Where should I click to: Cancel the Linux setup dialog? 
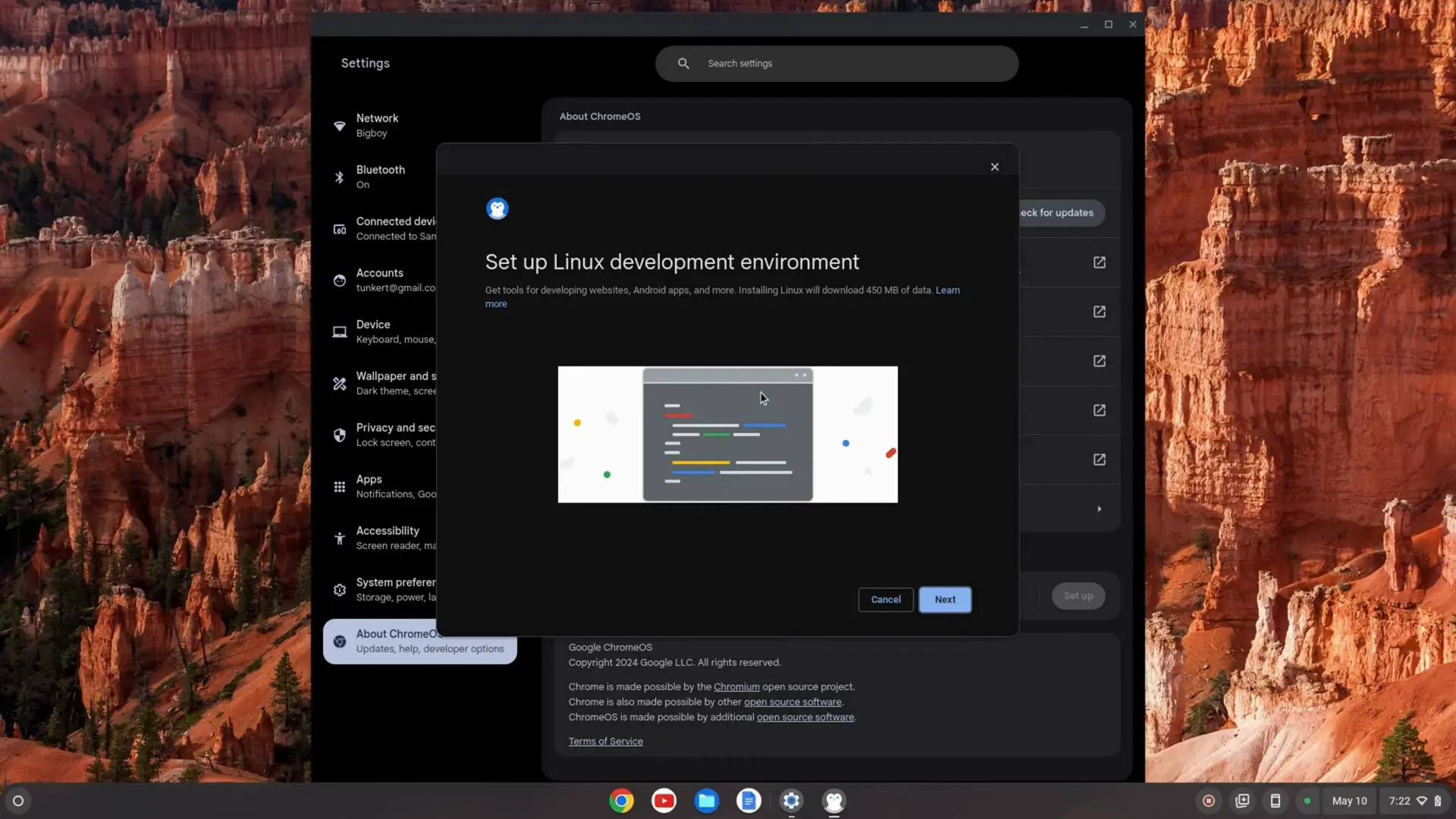886,599
